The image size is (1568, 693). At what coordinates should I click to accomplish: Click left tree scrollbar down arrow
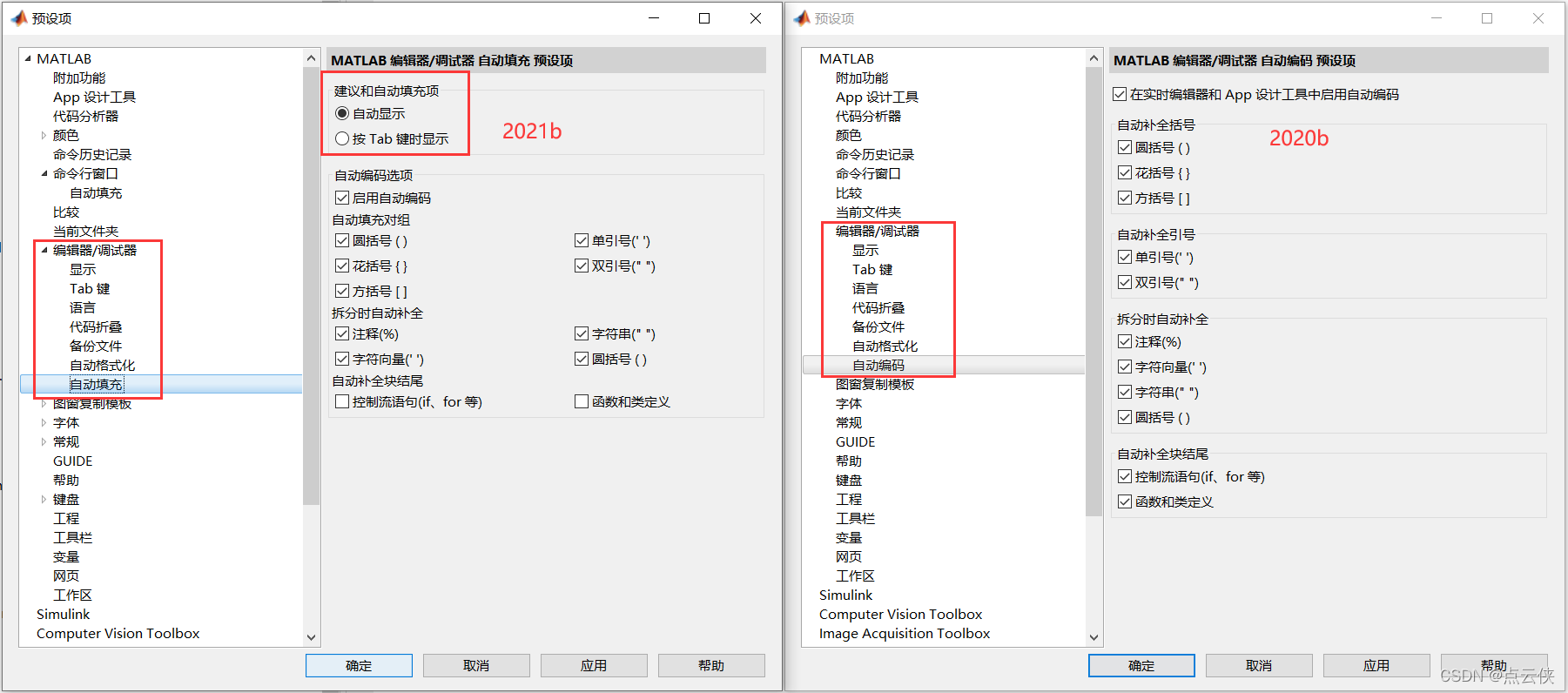tap(311, 638)
